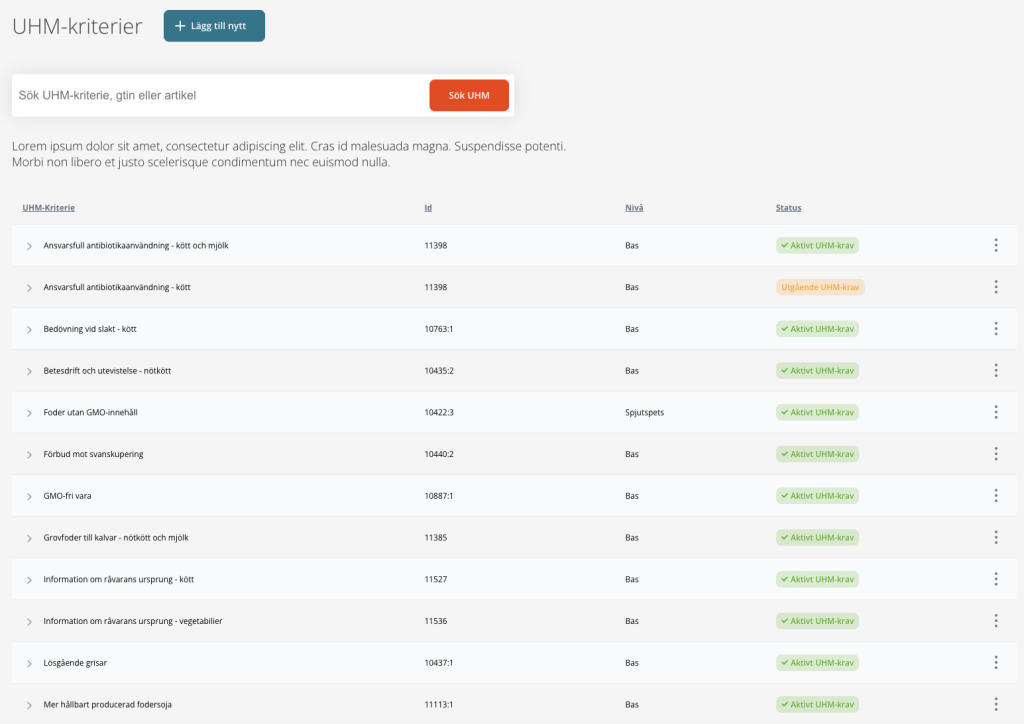Viewport: 1024px width, 724px height.
Task: Expand Information om råvarans ursprung - vegetabilier row
Action: click(x=29, y=622)
